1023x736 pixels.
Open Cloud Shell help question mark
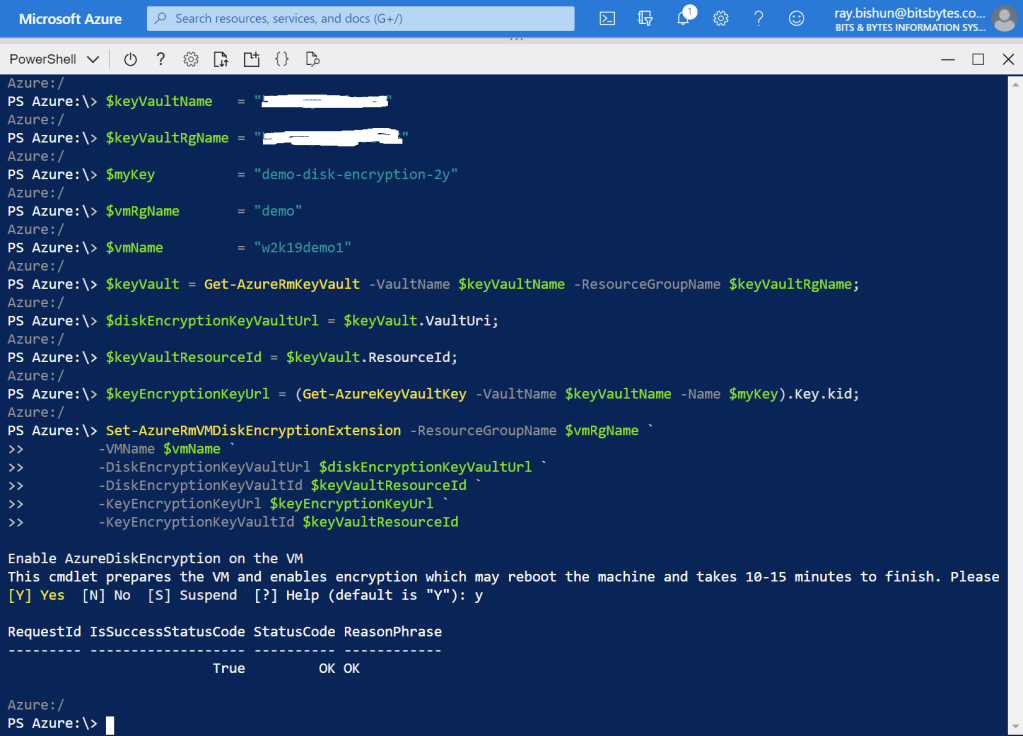click(x=160, y=59)
